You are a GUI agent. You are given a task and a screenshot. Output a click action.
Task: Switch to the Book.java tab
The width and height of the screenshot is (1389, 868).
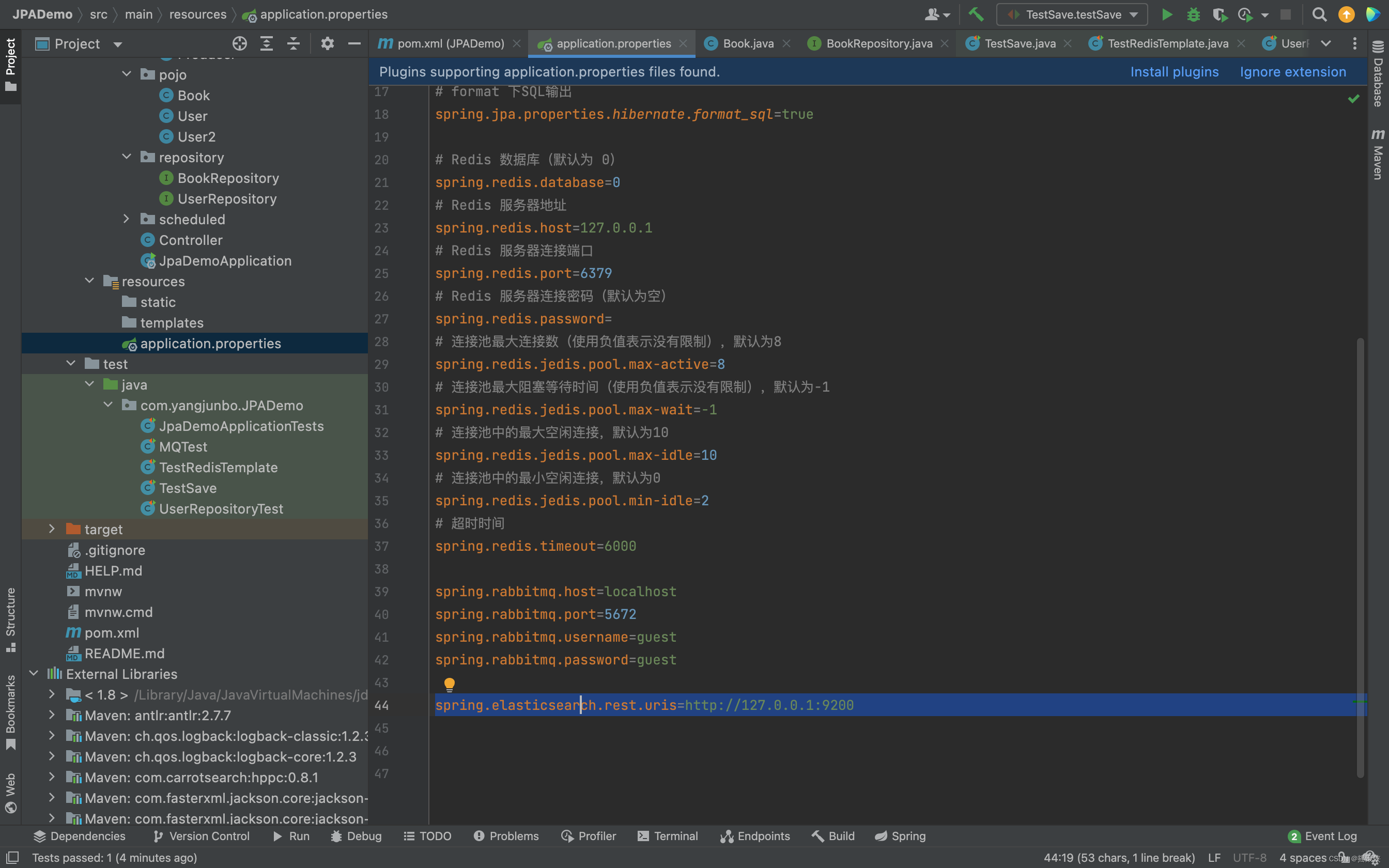[x=748, y=43]
